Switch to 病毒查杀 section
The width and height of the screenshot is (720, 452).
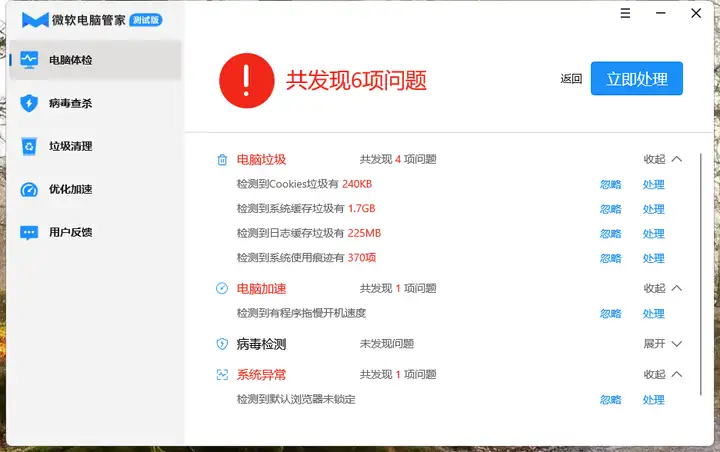click(96, 103)
